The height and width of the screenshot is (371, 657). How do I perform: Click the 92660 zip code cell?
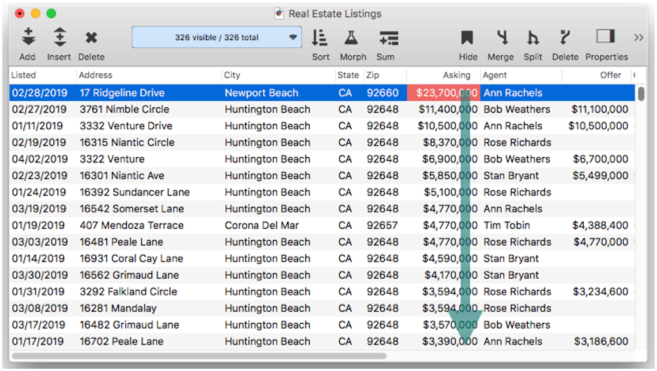point(382,93)
